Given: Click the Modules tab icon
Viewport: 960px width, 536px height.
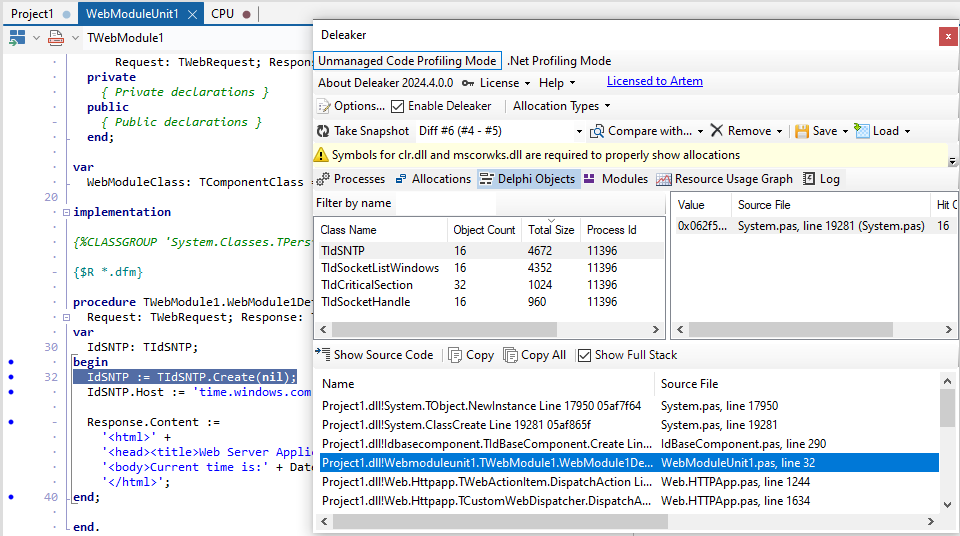Looking at the screenshot, I should 589,179.
